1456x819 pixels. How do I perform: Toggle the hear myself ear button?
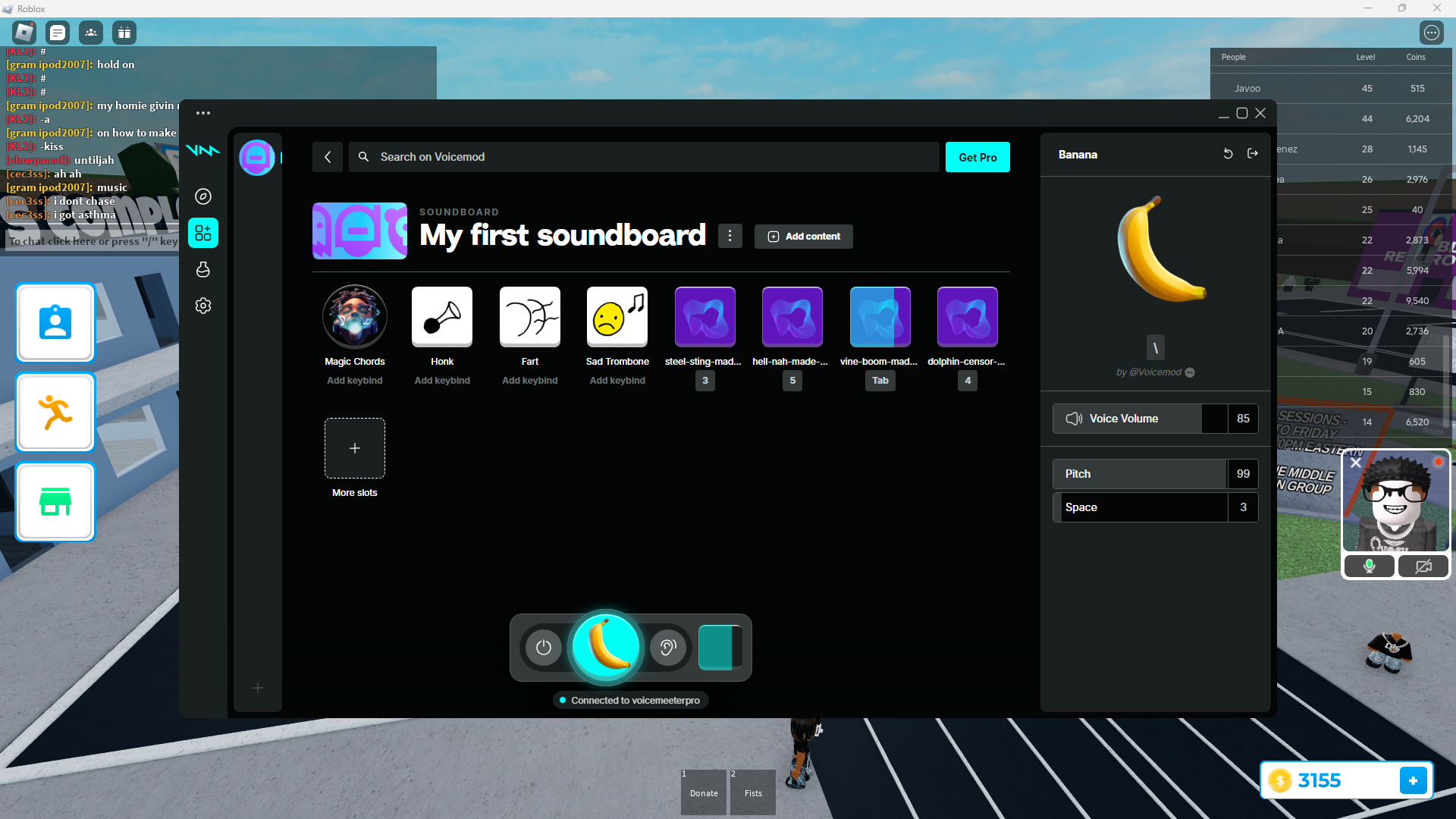click(668, 648)
